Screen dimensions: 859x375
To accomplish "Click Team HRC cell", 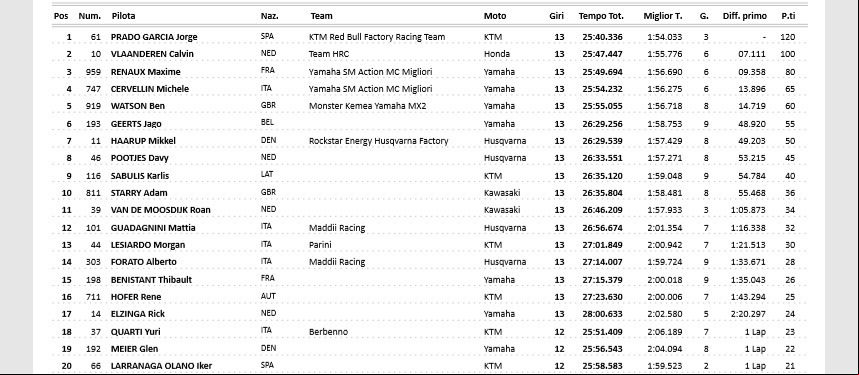I will pos(329,54).
